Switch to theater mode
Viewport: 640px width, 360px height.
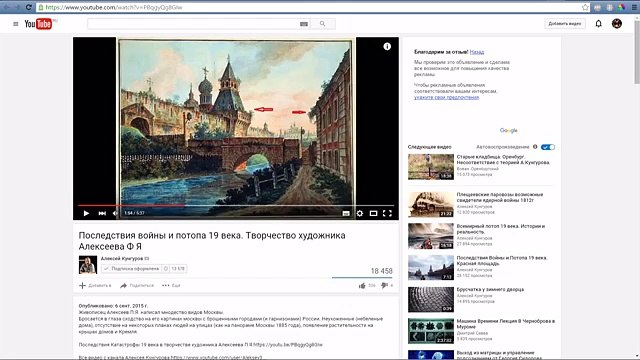tap(373, 213)
